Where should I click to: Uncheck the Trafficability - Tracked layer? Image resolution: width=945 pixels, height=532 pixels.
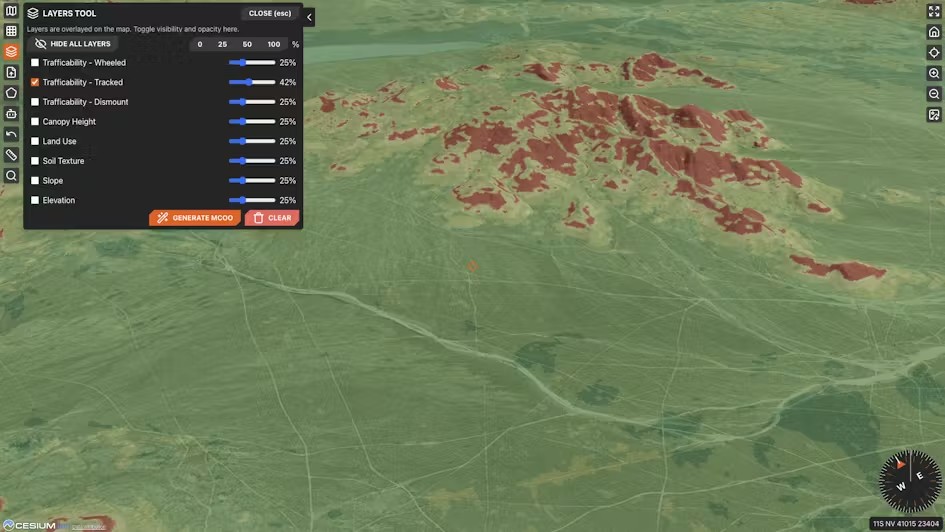click(x=35, y=82)
